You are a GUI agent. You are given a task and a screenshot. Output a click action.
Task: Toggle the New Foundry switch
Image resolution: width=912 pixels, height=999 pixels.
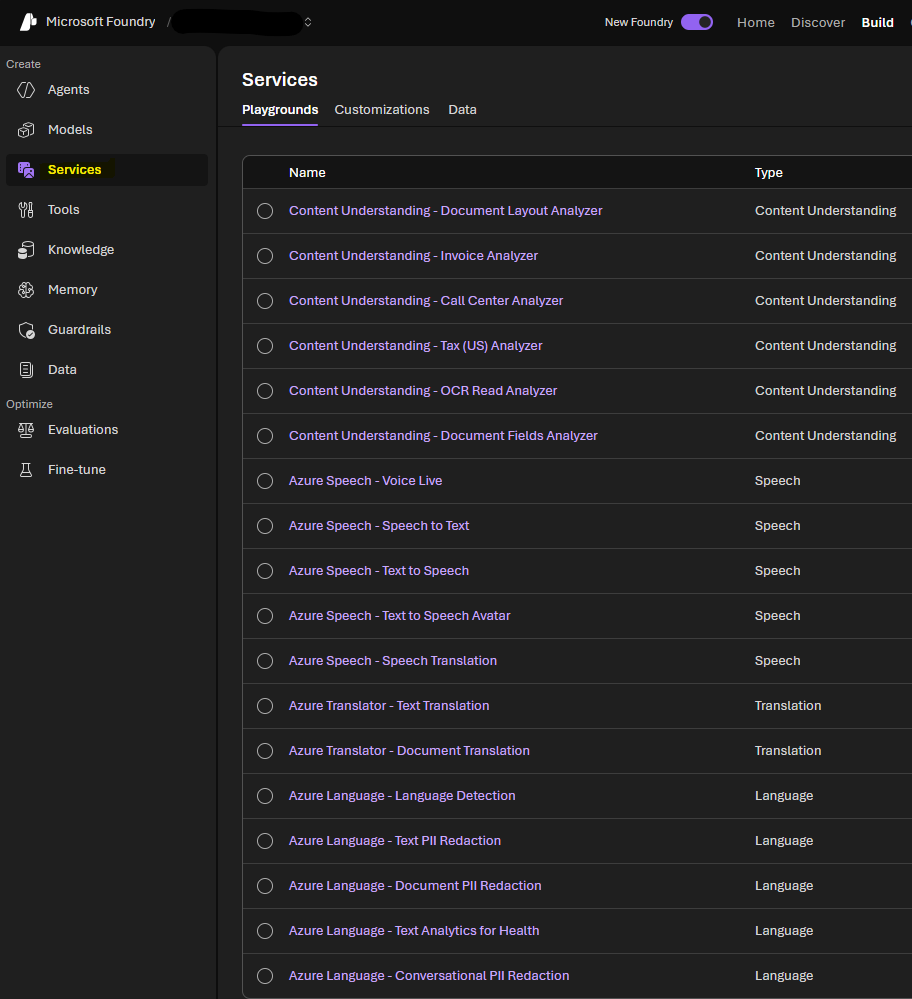point(697,22)
